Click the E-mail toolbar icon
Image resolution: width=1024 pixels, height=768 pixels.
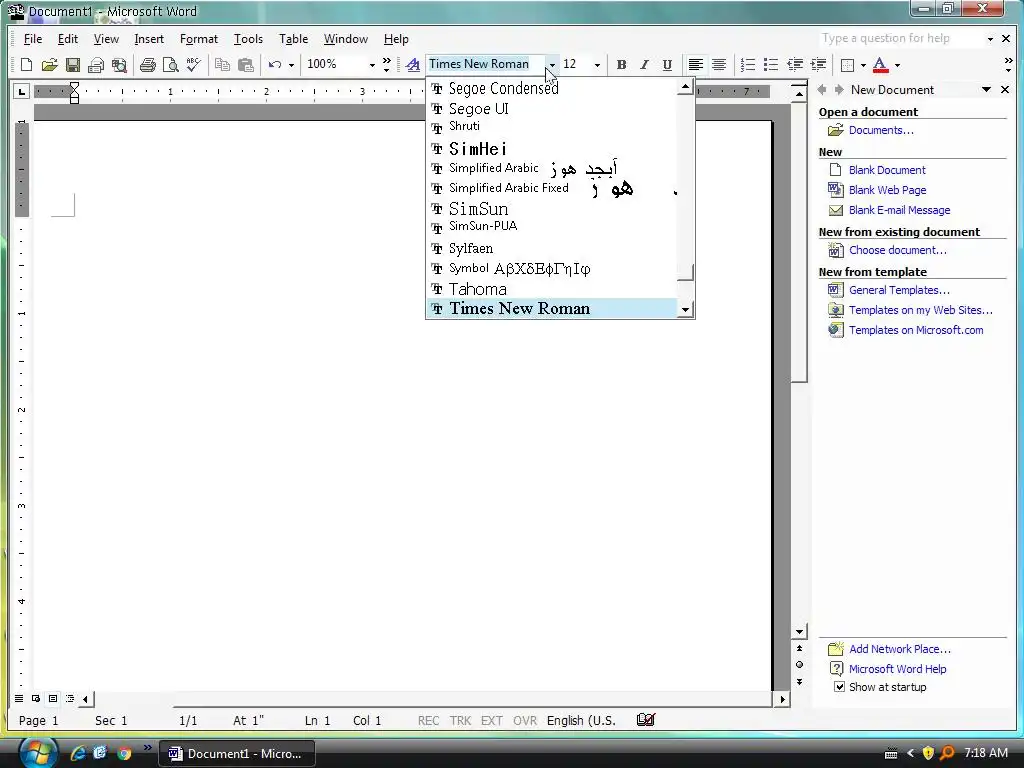pos(96,65)
